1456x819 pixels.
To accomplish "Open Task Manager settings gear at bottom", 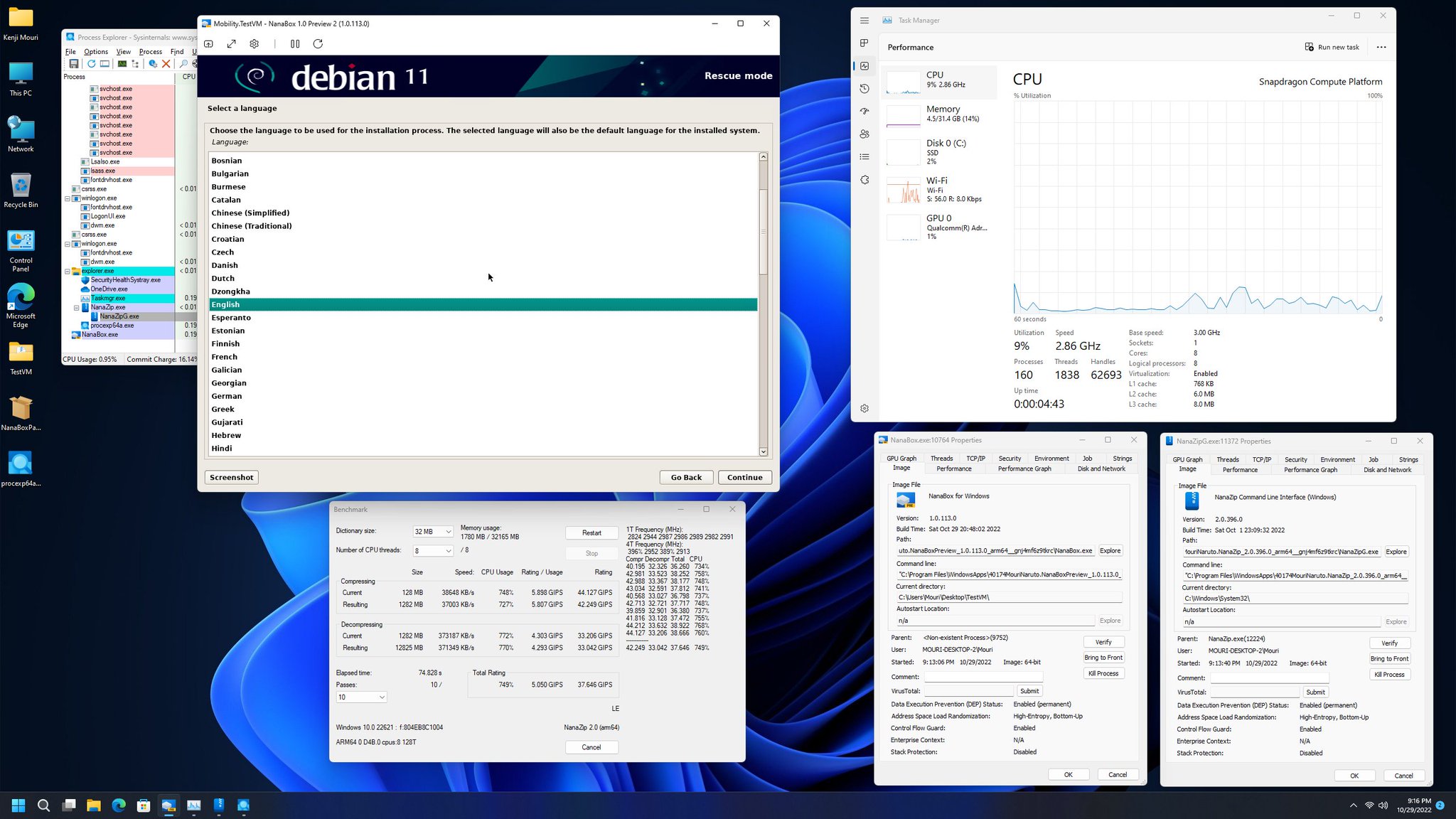I will 864,408.
